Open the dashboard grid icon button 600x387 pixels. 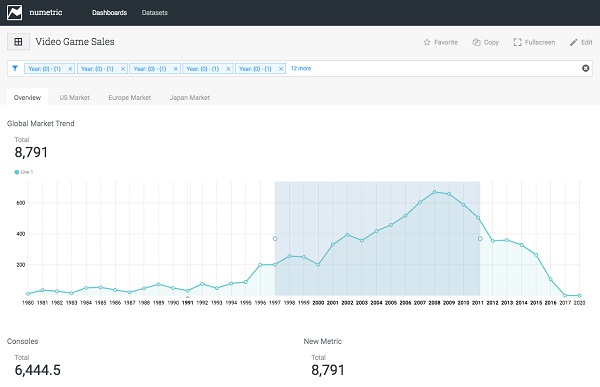[x=18, y=42]
